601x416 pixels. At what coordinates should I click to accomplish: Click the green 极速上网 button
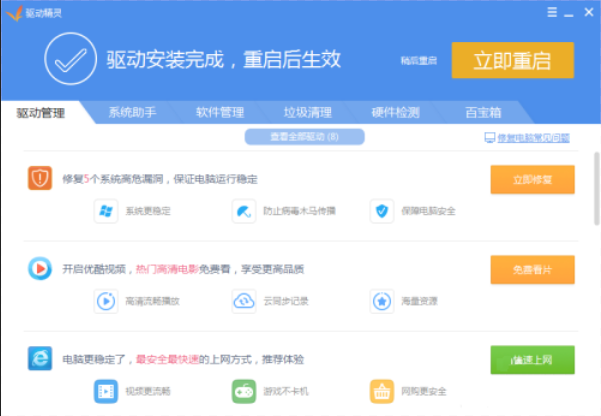tap(532, 360)
